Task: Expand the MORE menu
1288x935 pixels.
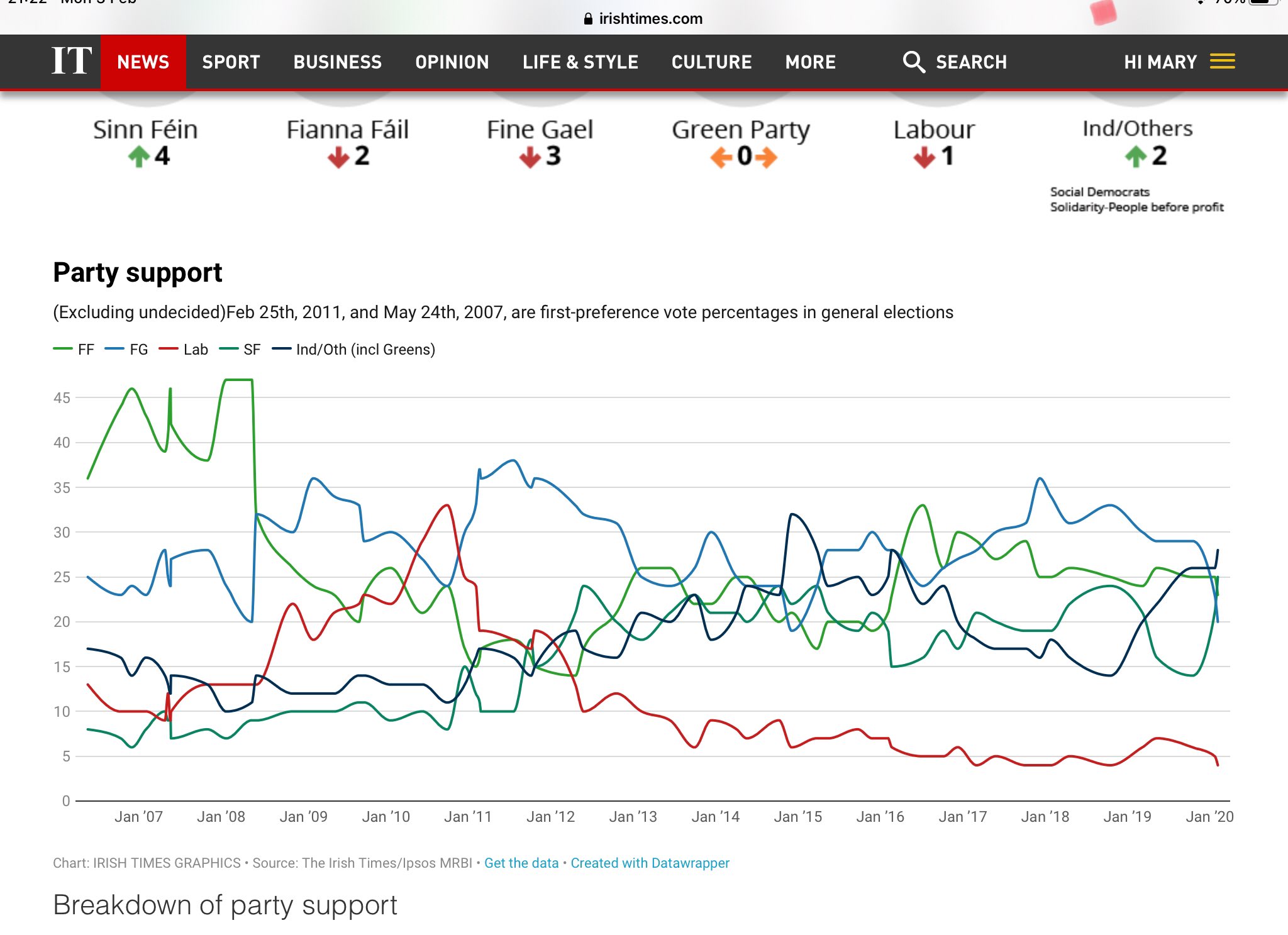Action: pos(811,62)
